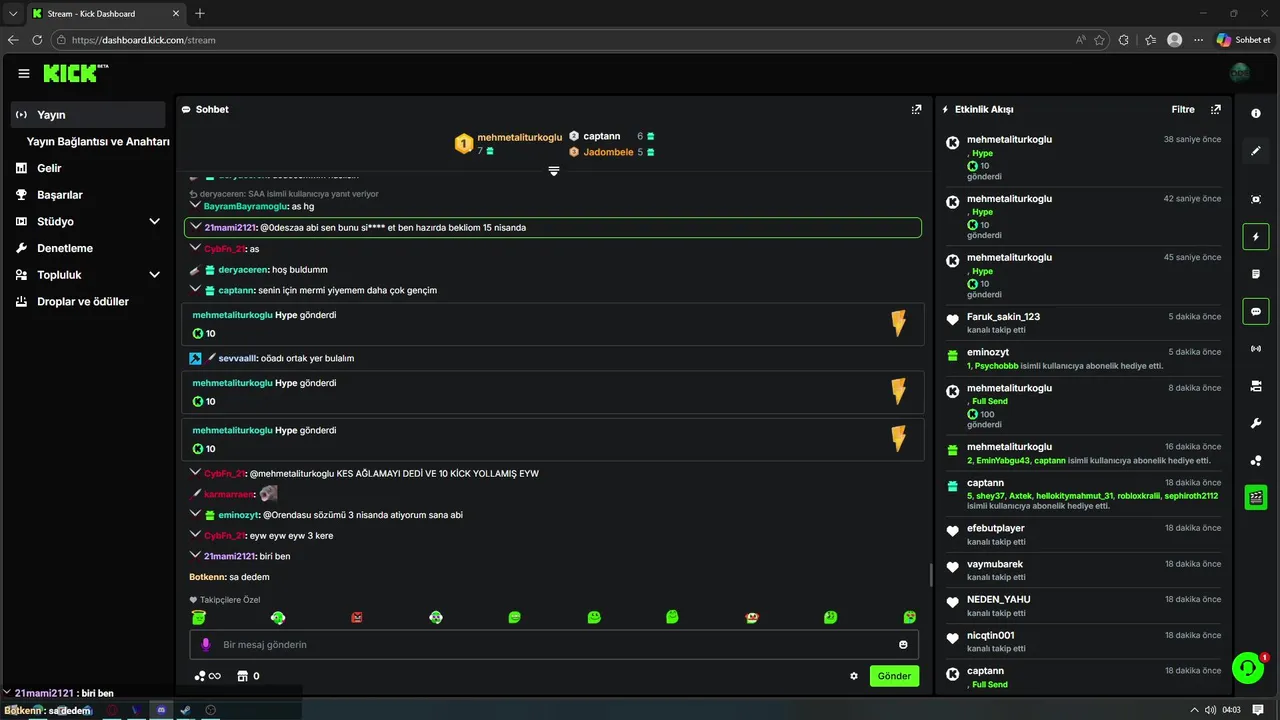Toggle the chat bubble panel icon
This screenshot has width=1280, height=720.
point(1256,311)
